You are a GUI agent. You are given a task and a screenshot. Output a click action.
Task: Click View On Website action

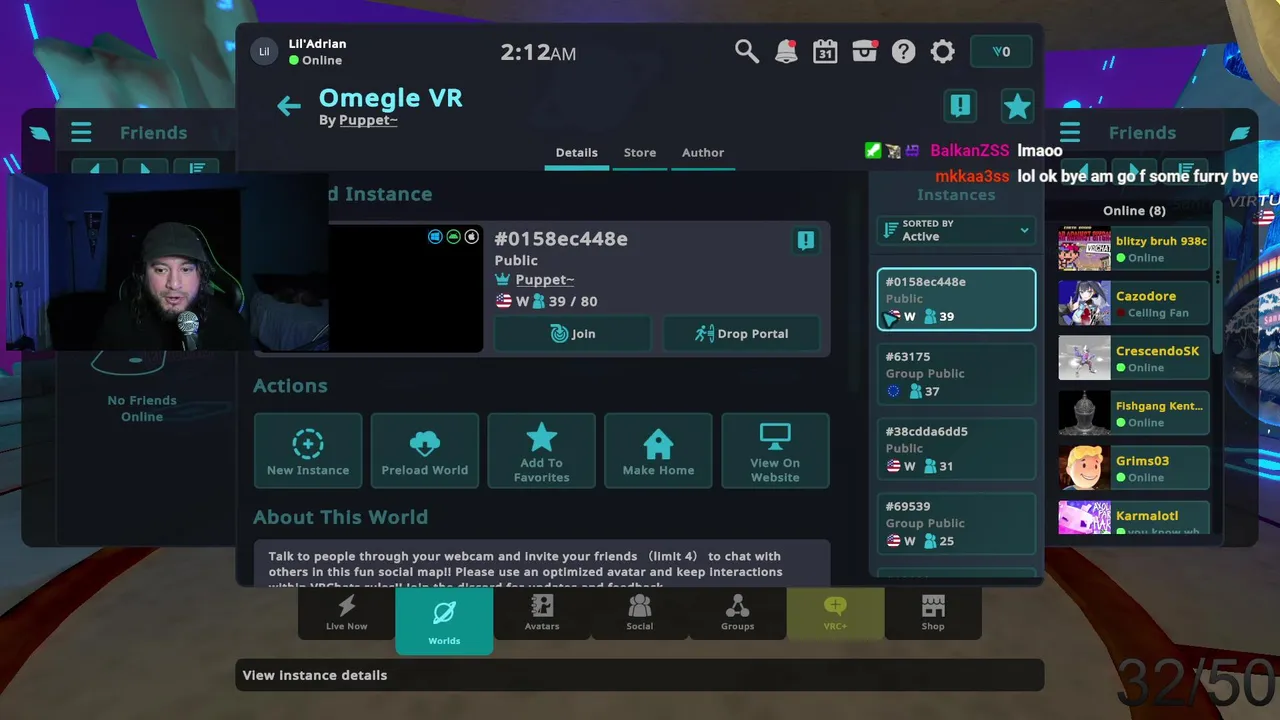pyautogui.click(x=775, y=450)
